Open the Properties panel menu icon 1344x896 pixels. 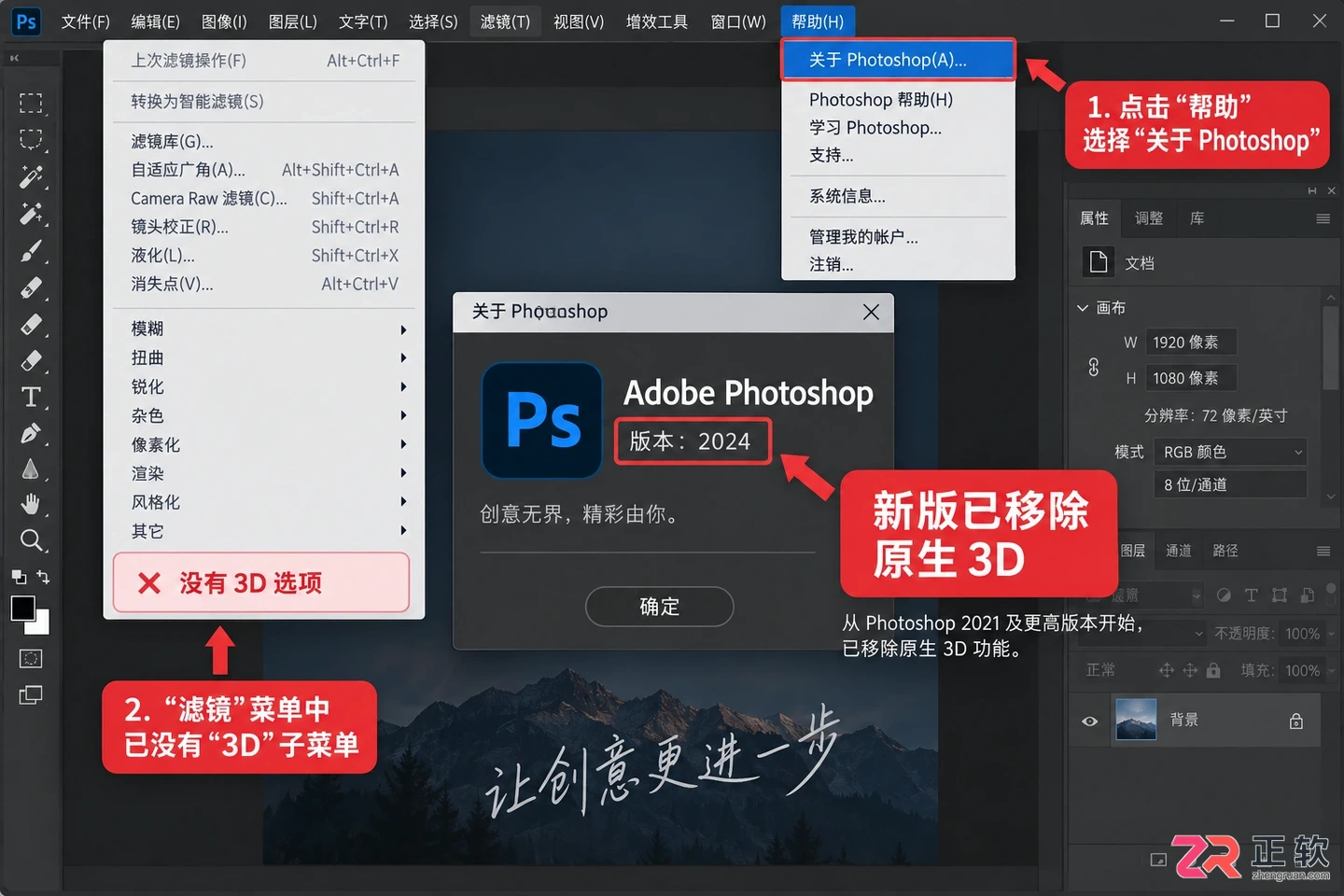click(1323, 218)
